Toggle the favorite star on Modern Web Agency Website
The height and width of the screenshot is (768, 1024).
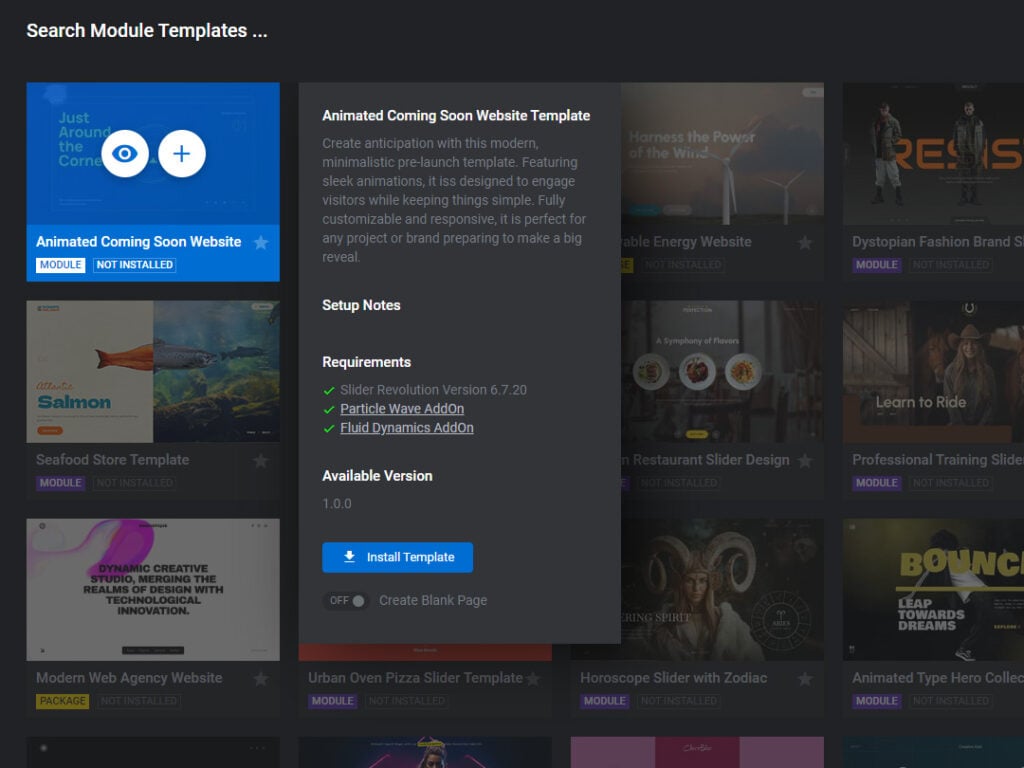click(262, 679)
